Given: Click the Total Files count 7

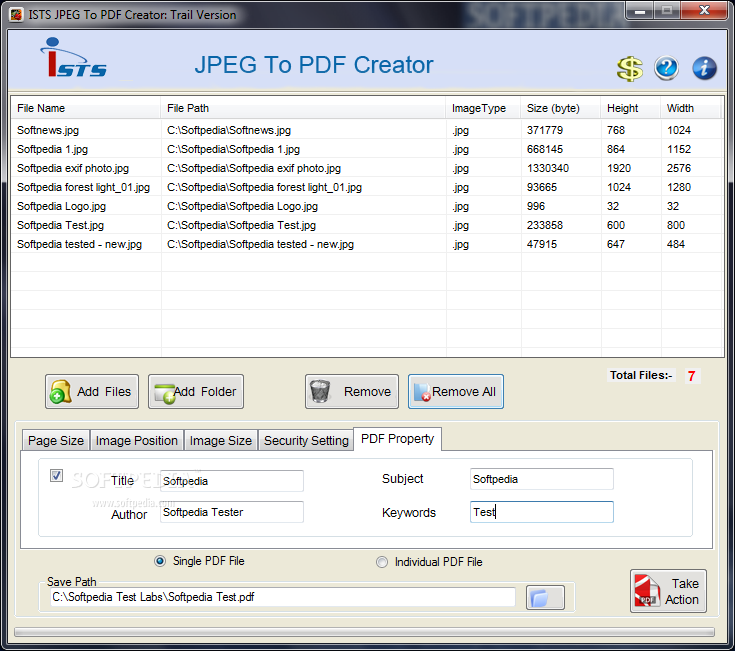Looking at the screenshot, I should pyautogui.click(x=691, y=376).
